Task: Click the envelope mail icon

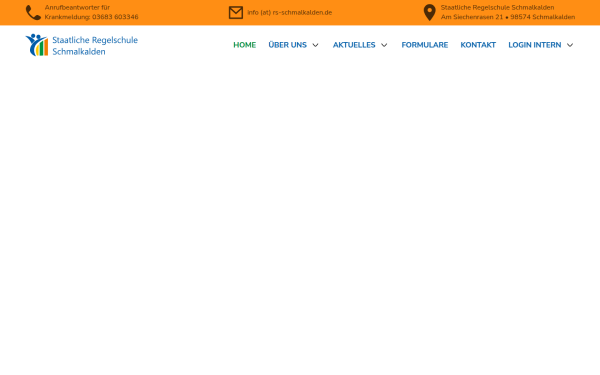Action: [236, 13]
